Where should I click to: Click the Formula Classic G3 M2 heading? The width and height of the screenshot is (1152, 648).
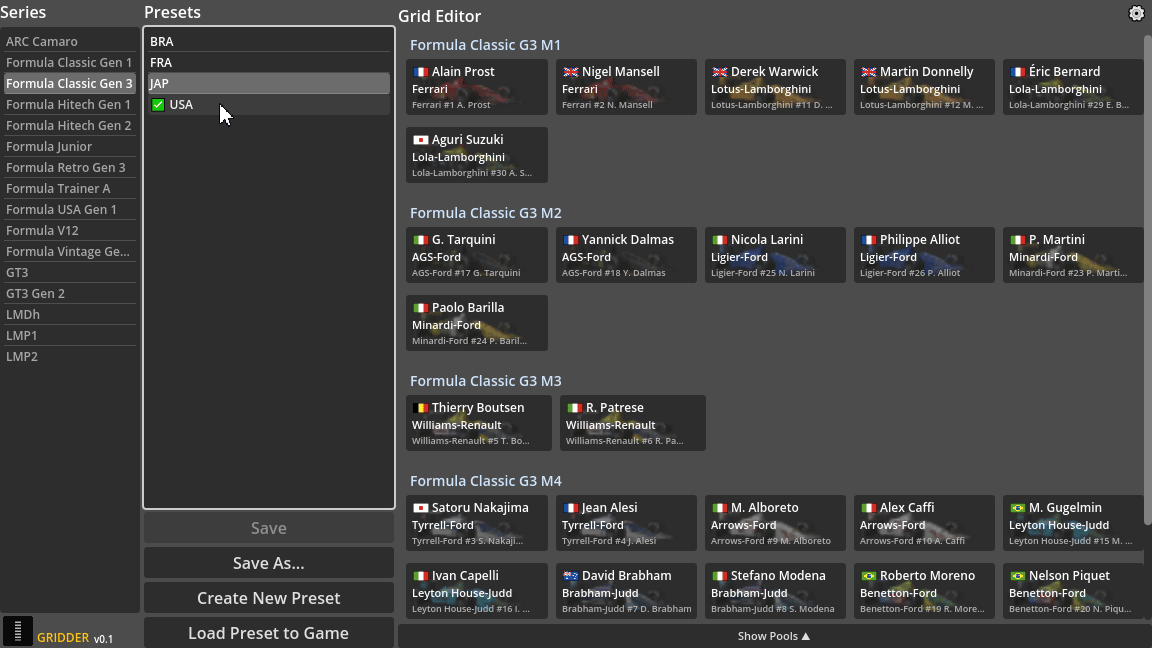[x=486, y=213]
